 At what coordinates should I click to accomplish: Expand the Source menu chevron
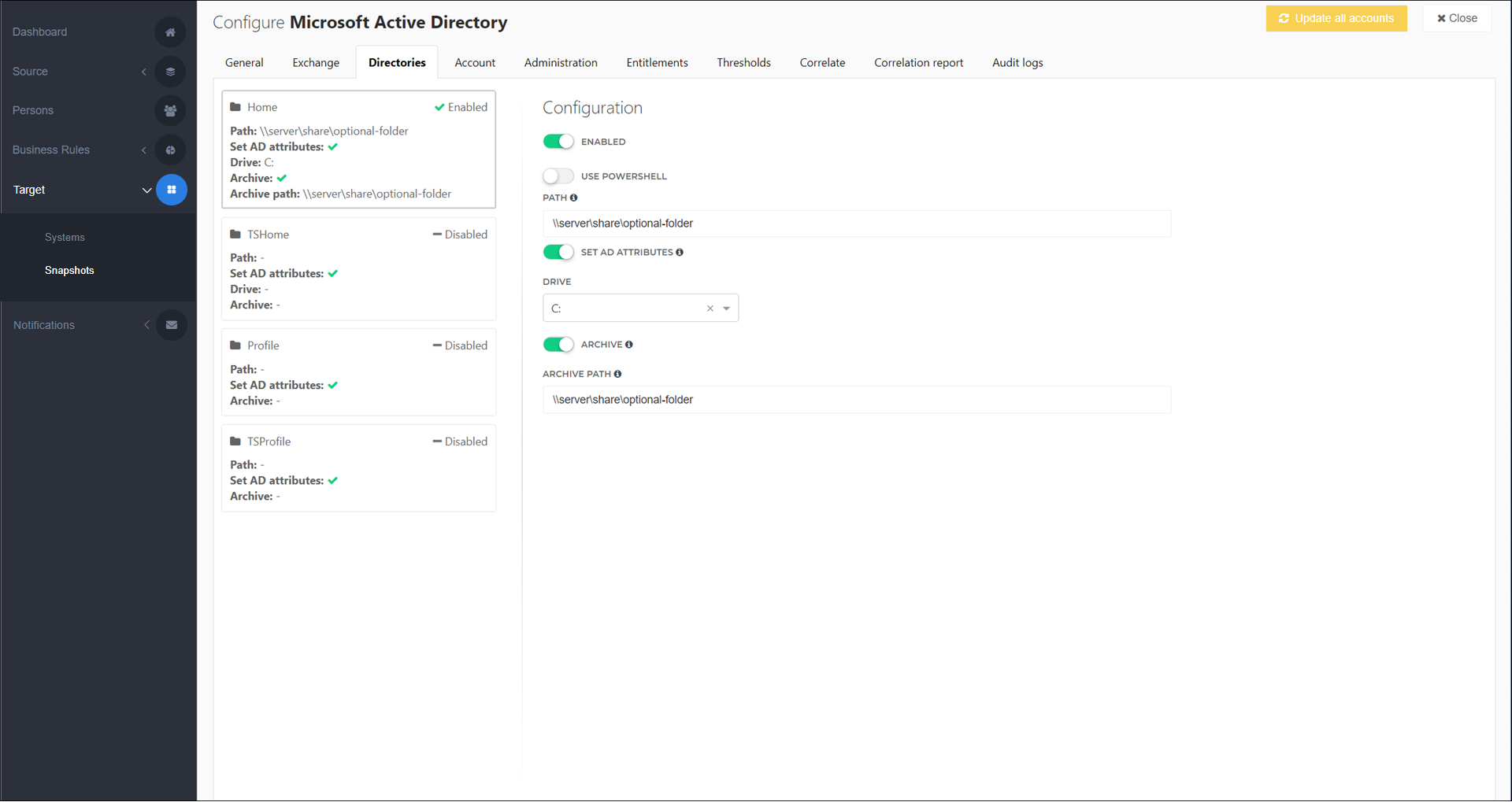pyautogui.click(x=144, y=72)
